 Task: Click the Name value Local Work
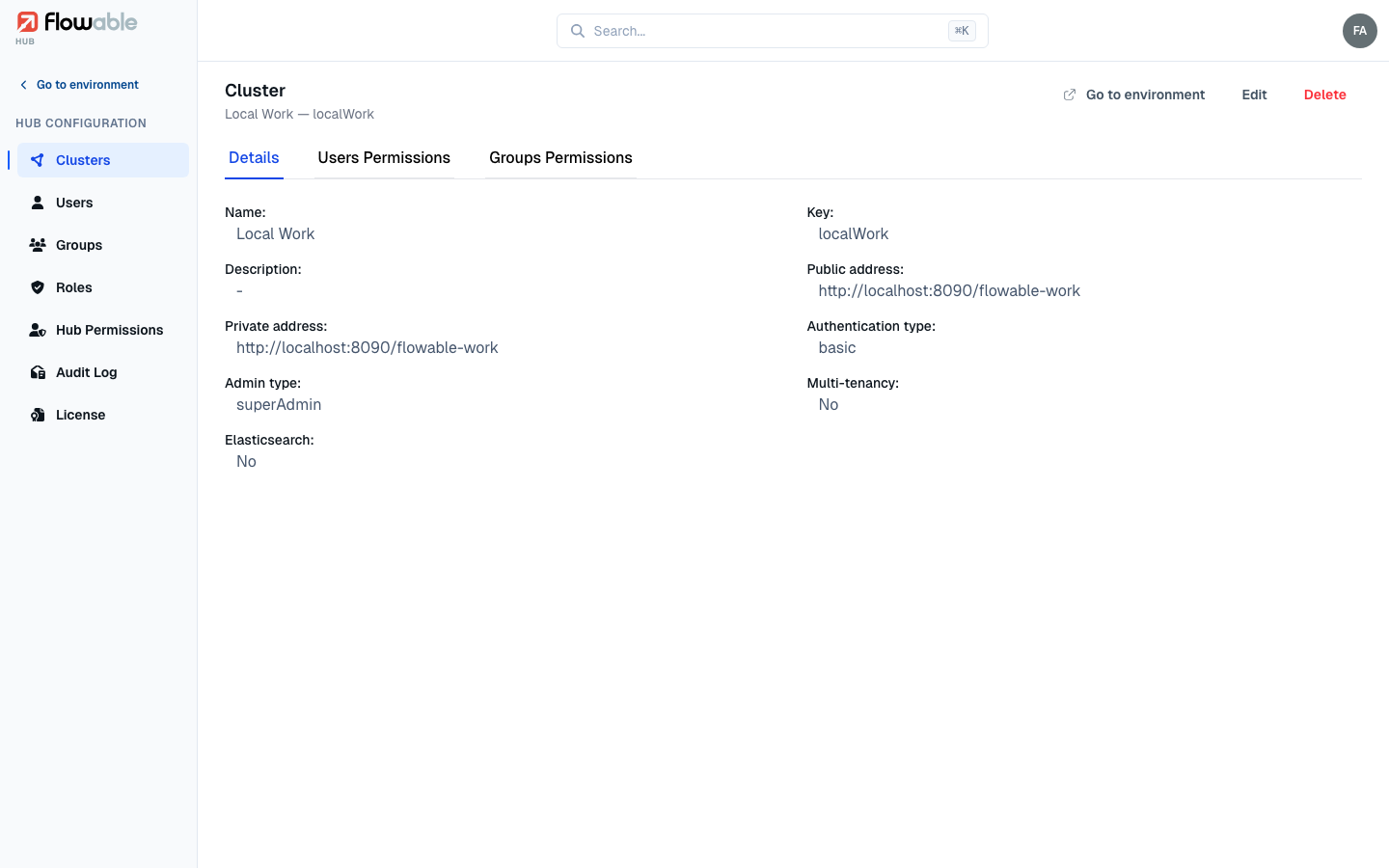point(275,234)
